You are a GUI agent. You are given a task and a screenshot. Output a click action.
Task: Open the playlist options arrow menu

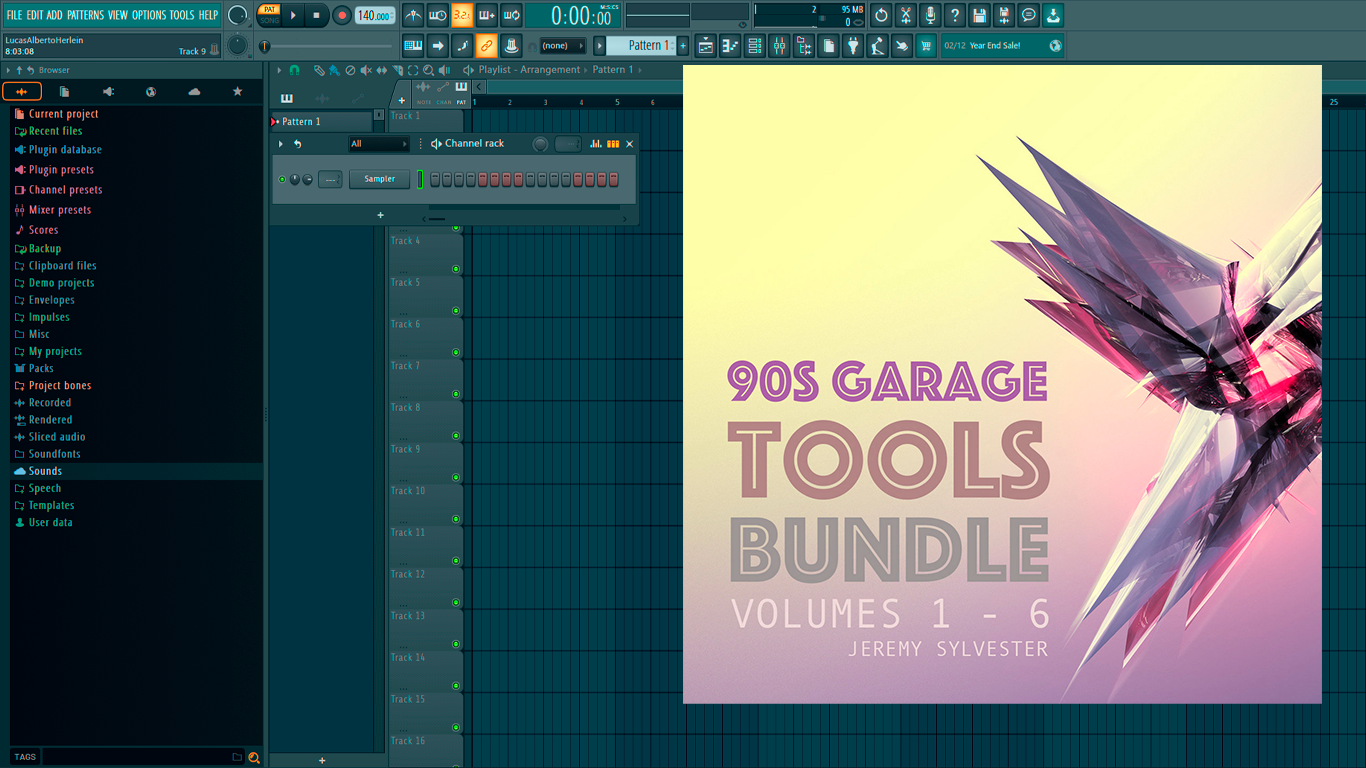point(280,70)
